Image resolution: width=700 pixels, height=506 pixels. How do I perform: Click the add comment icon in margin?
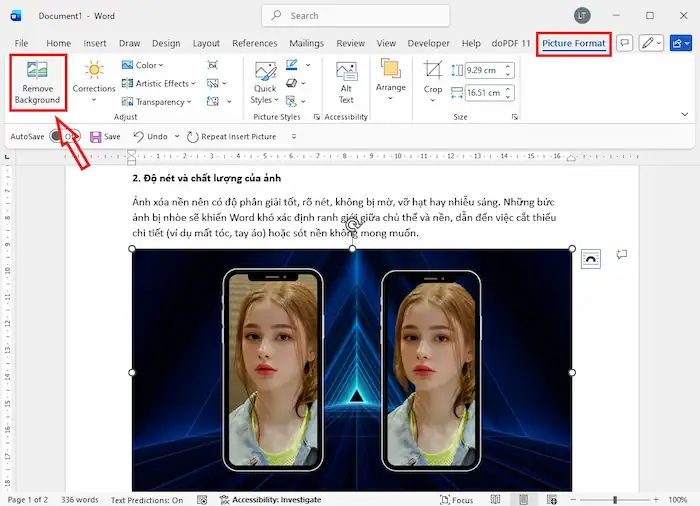tap(621, 254)
